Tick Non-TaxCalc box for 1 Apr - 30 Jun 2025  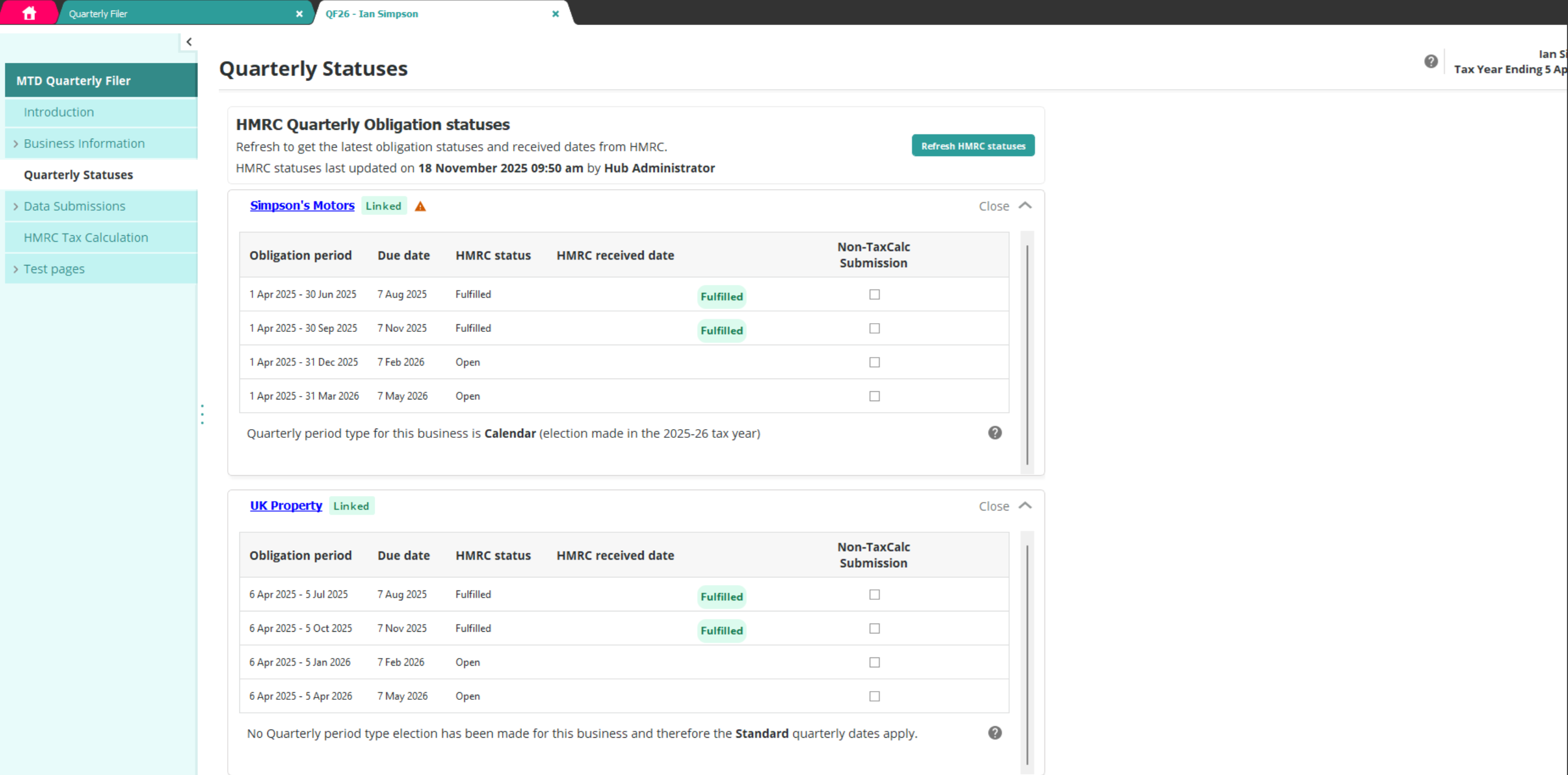coord(874,295)
